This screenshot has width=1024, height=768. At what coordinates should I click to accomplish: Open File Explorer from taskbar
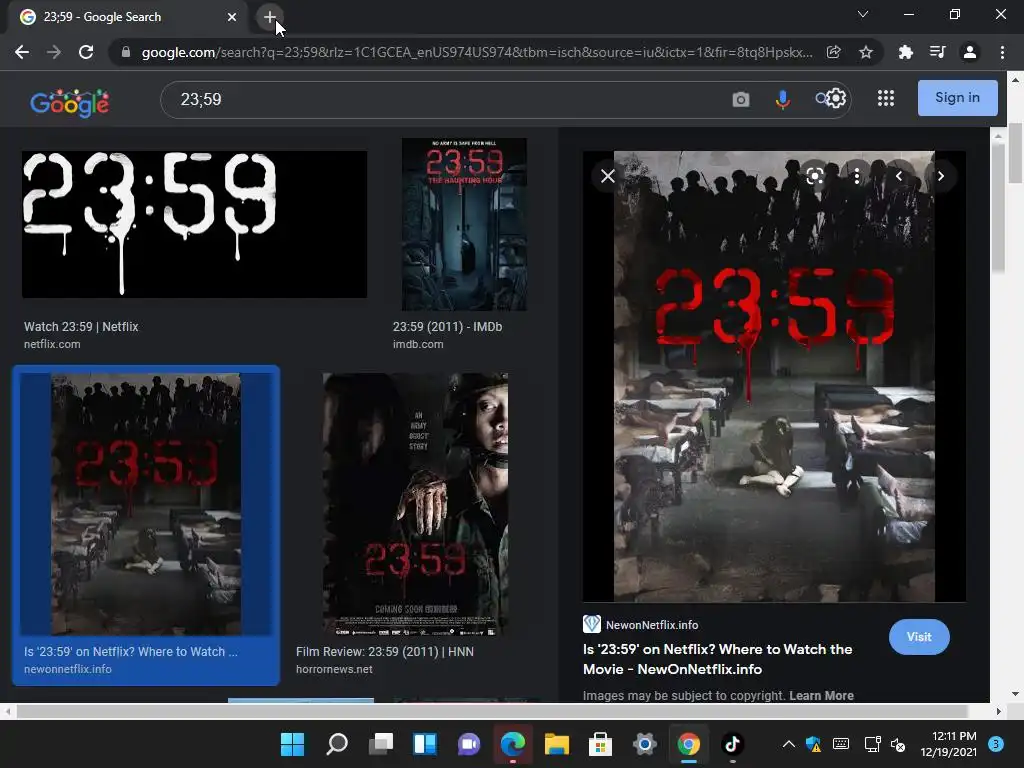click(557, 744)
